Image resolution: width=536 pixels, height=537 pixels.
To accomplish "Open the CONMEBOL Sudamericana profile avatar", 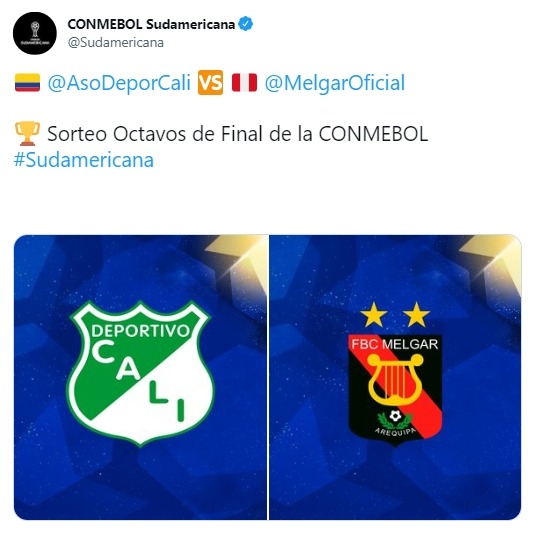I will pyautogui.click(x=35, y=33).
